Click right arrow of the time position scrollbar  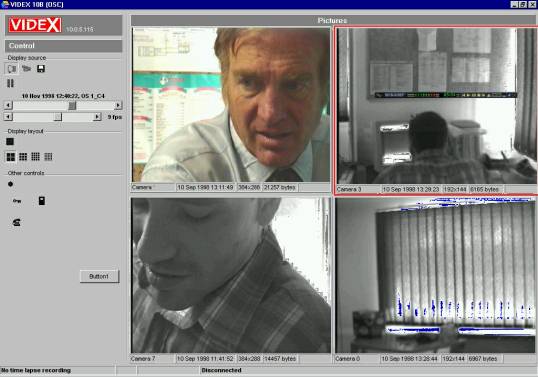pos(118,105)
